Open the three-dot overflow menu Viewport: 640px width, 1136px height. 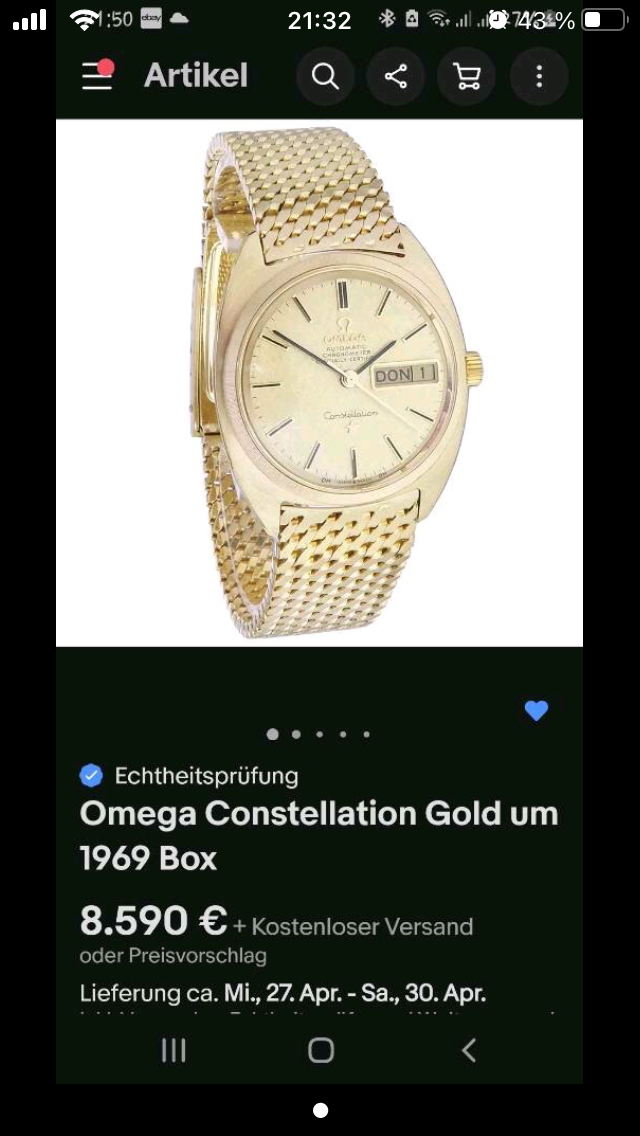coord(539,76)
